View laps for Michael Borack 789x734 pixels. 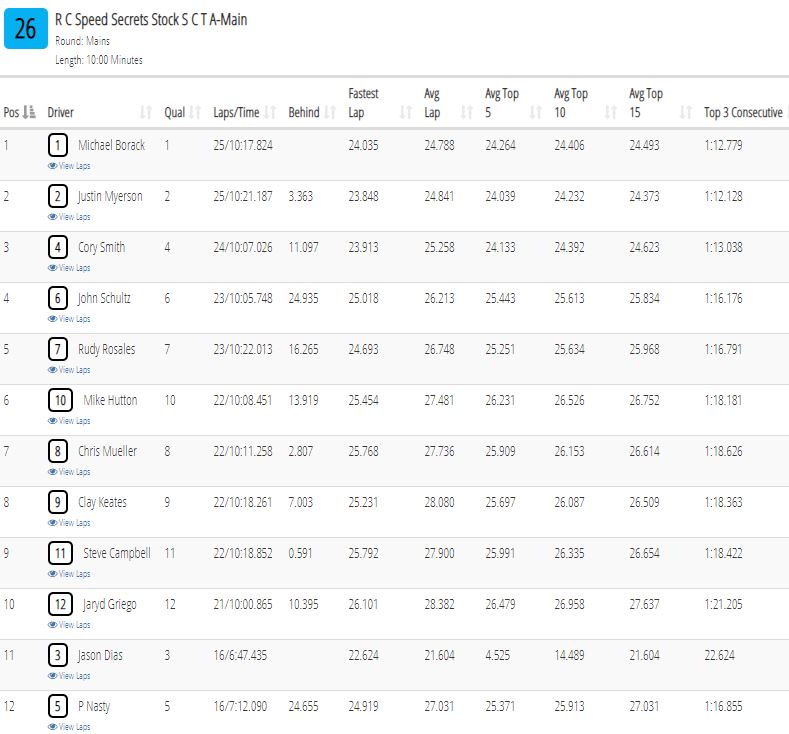pos(69,166)
